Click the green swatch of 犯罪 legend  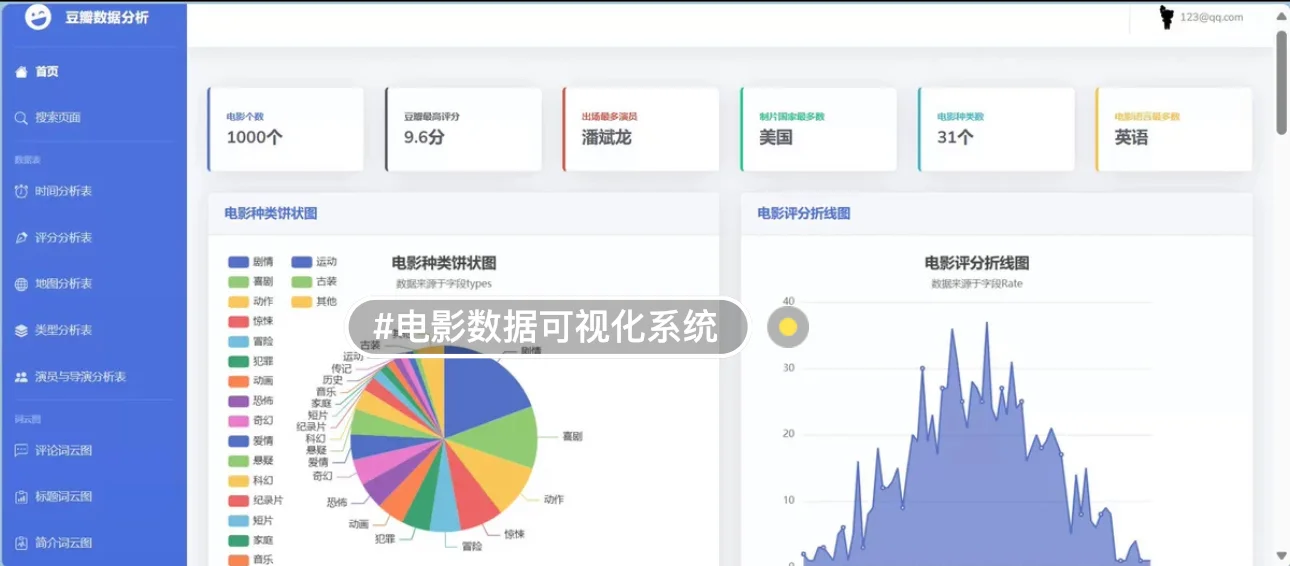(238, 362)
